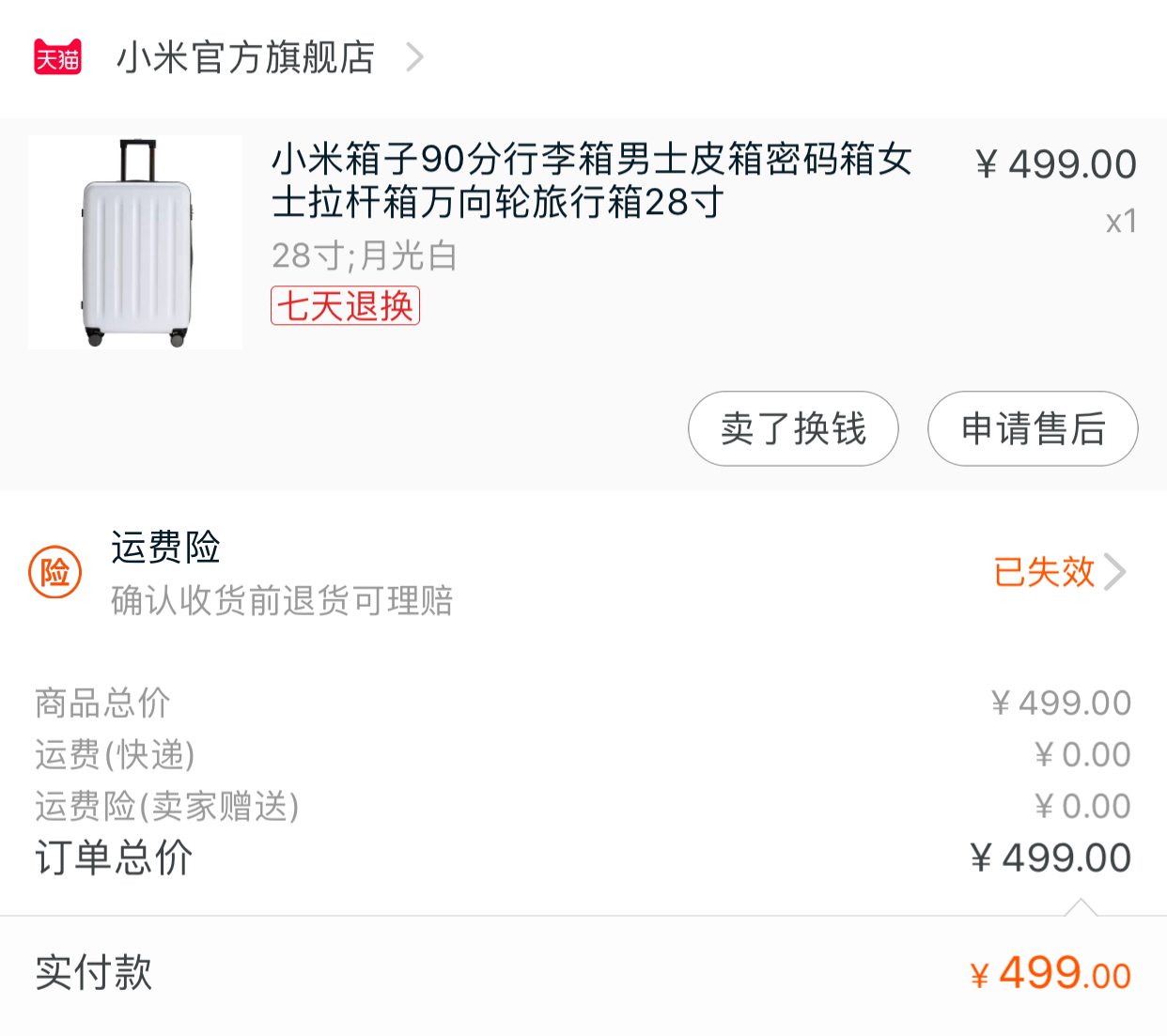Select the 商品总价 row label
This screenshot has height=1036, width=1167.
point(102,703)
